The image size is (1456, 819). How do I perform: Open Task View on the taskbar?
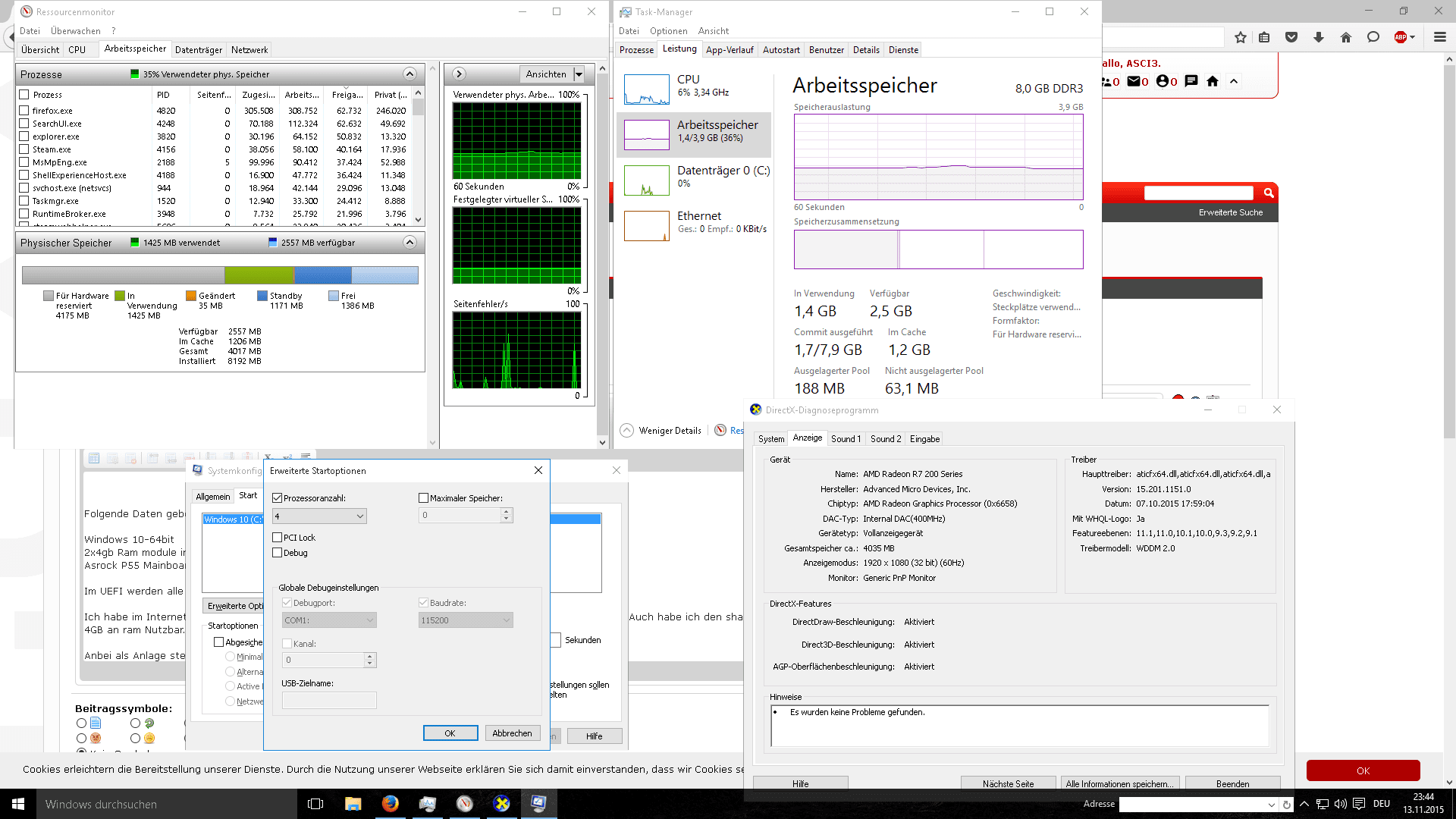[x=315, y=804]
